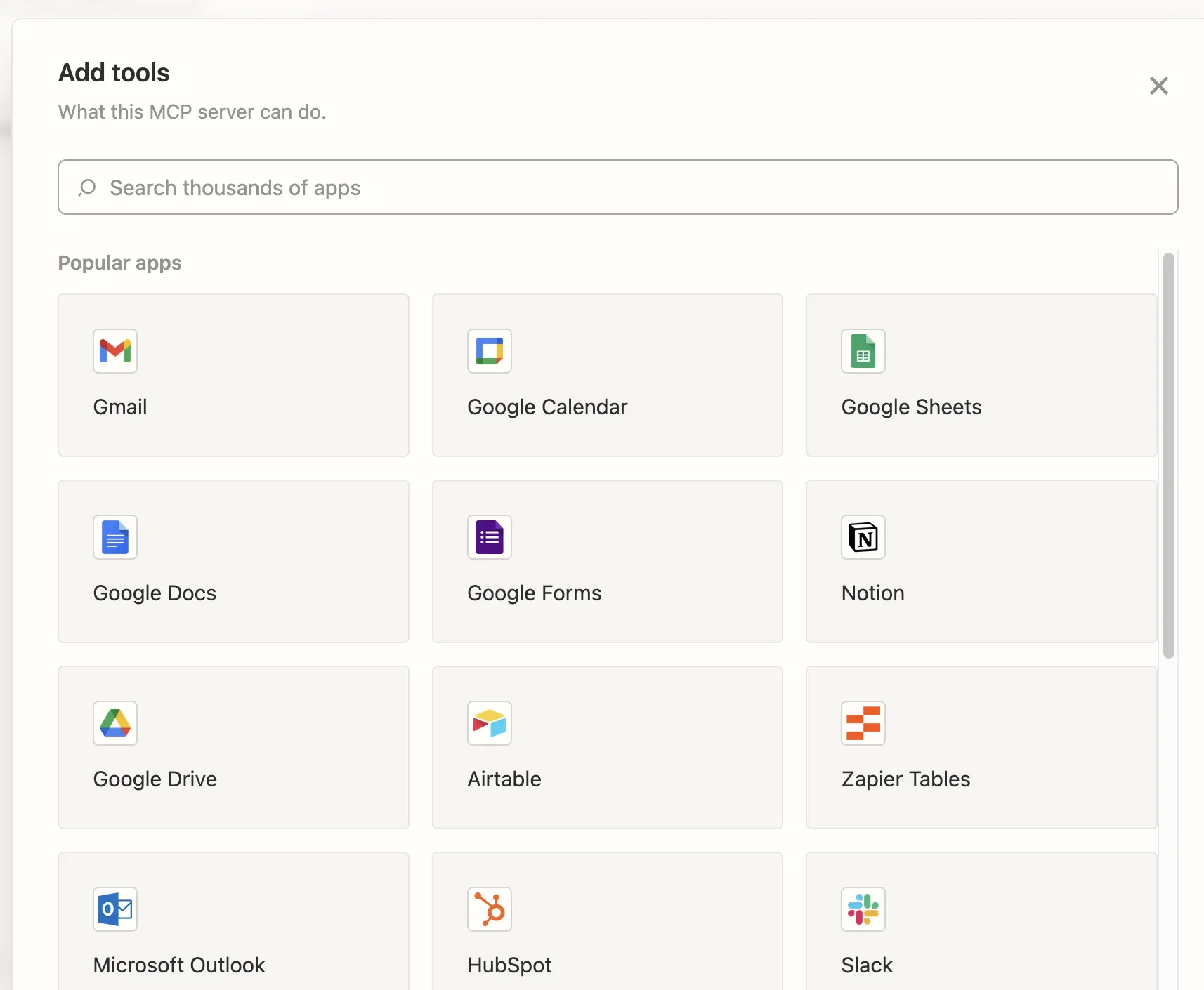
Task: Select the Google Sheets label
Action: point(911,407)
